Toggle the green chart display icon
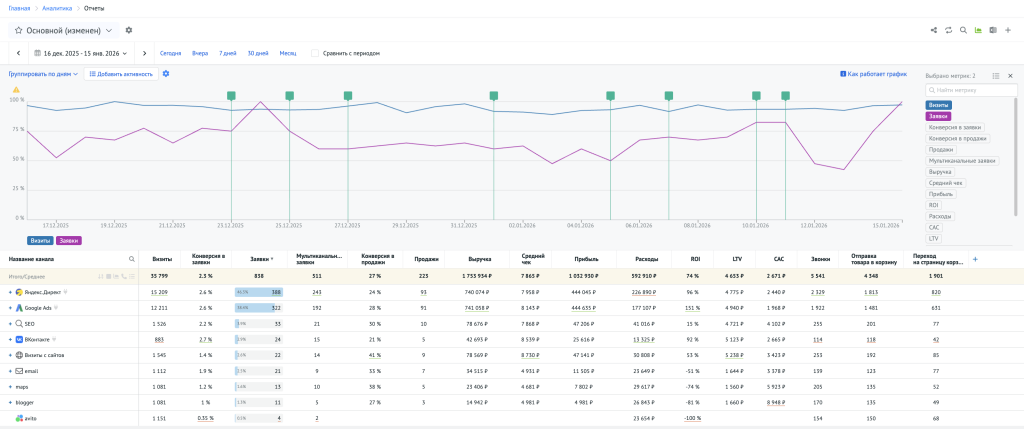Screen dimensions: 1024x429 [x=978, y=30]
